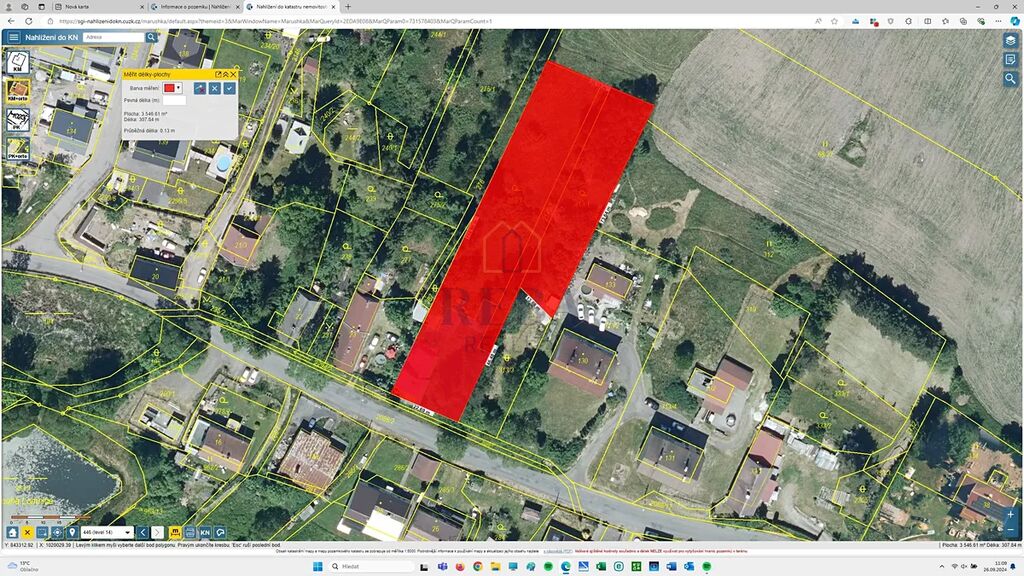Screen dimensions: 1024x576
Task: Collapse the Měřit délky-plochy panel
Action: [x=226, y=74]
